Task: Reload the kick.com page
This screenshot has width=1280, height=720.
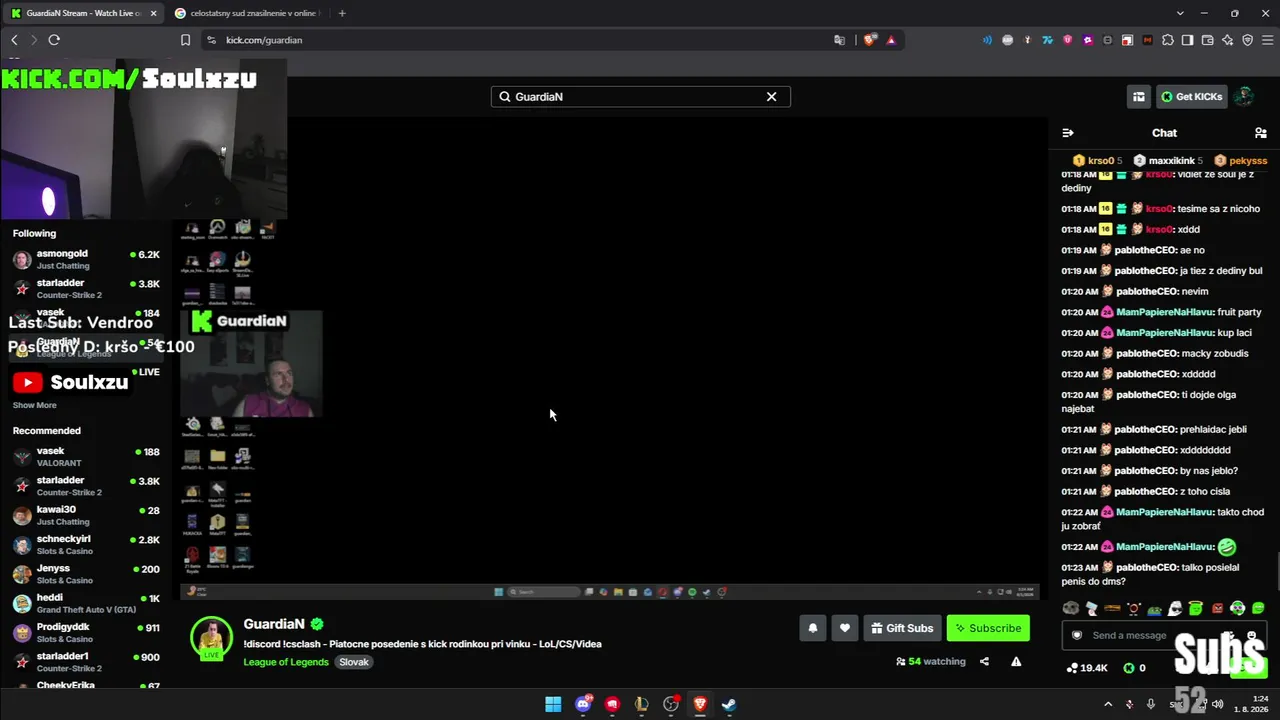Action: 54,40
